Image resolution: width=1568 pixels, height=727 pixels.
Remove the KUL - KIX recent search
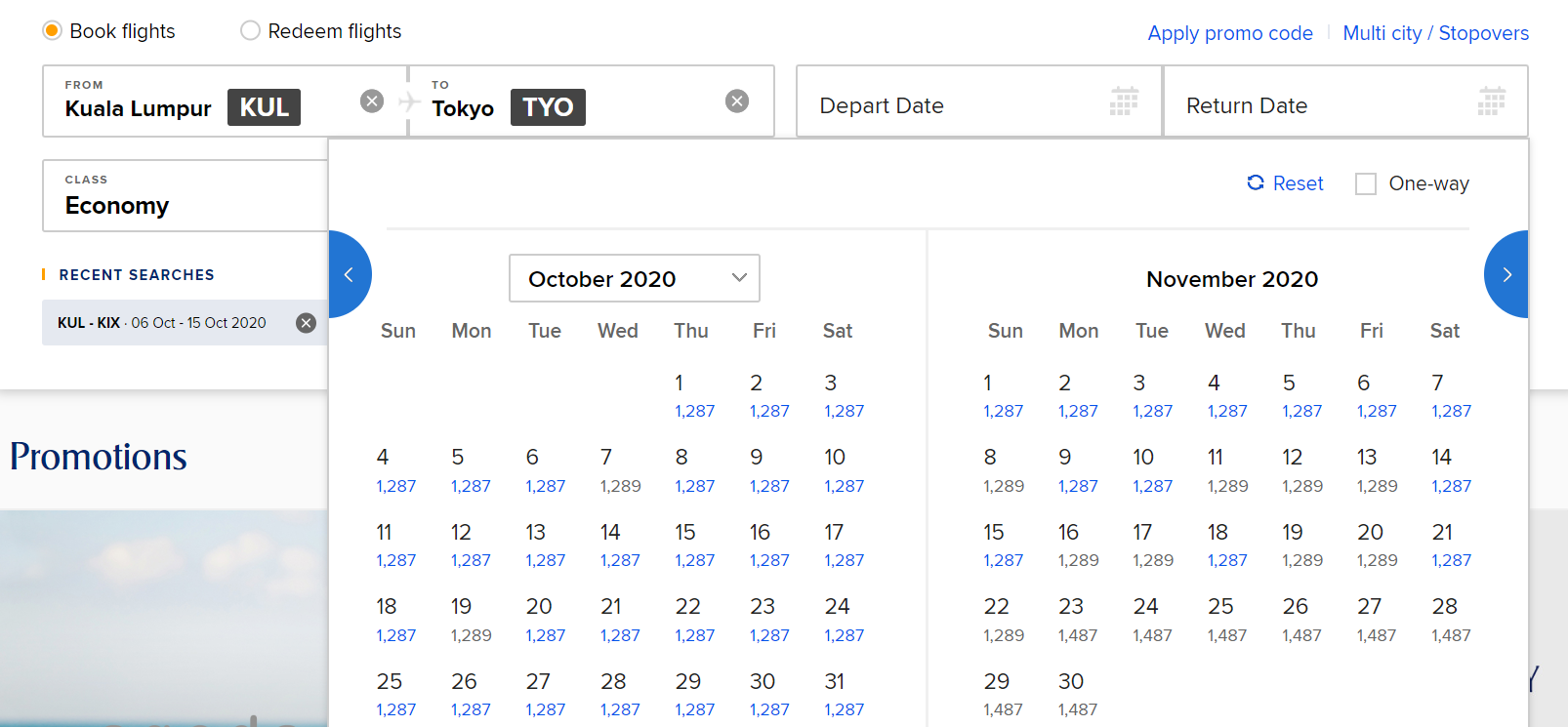click(x=306, y=322)
